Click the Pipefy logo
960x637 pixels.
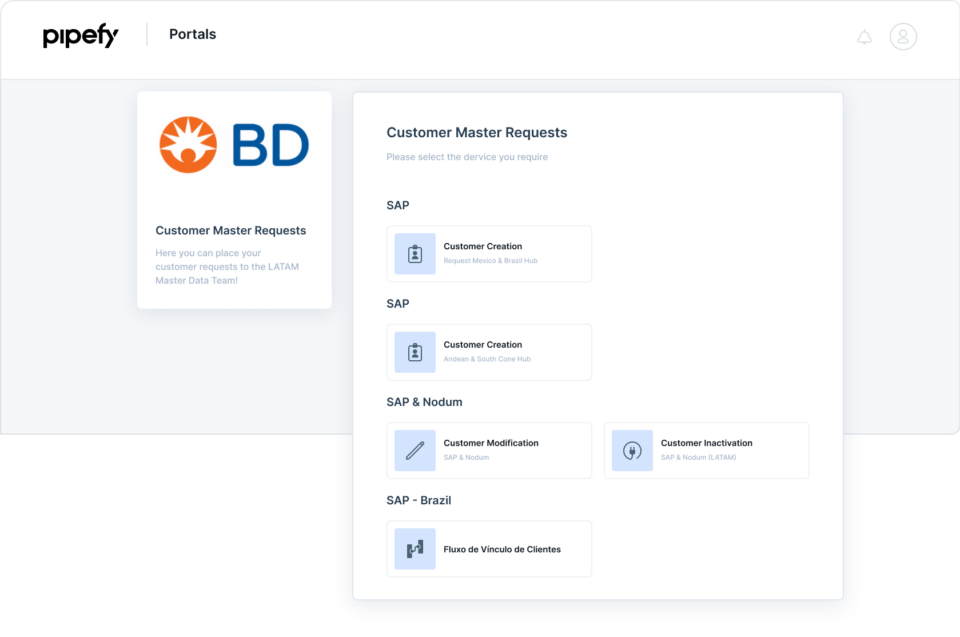[x=80, y=34]
